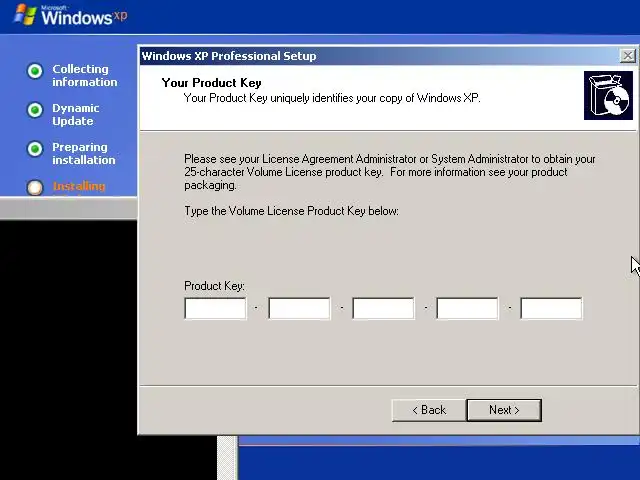Focus the first Product Key field

click(x=216, y=308)
